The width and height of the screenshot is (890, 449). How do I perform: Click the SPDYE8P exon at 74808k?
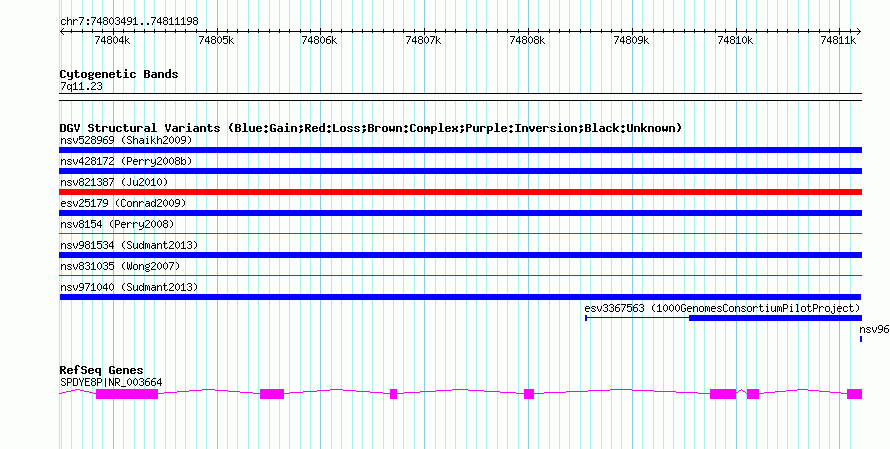coord(529,394)
